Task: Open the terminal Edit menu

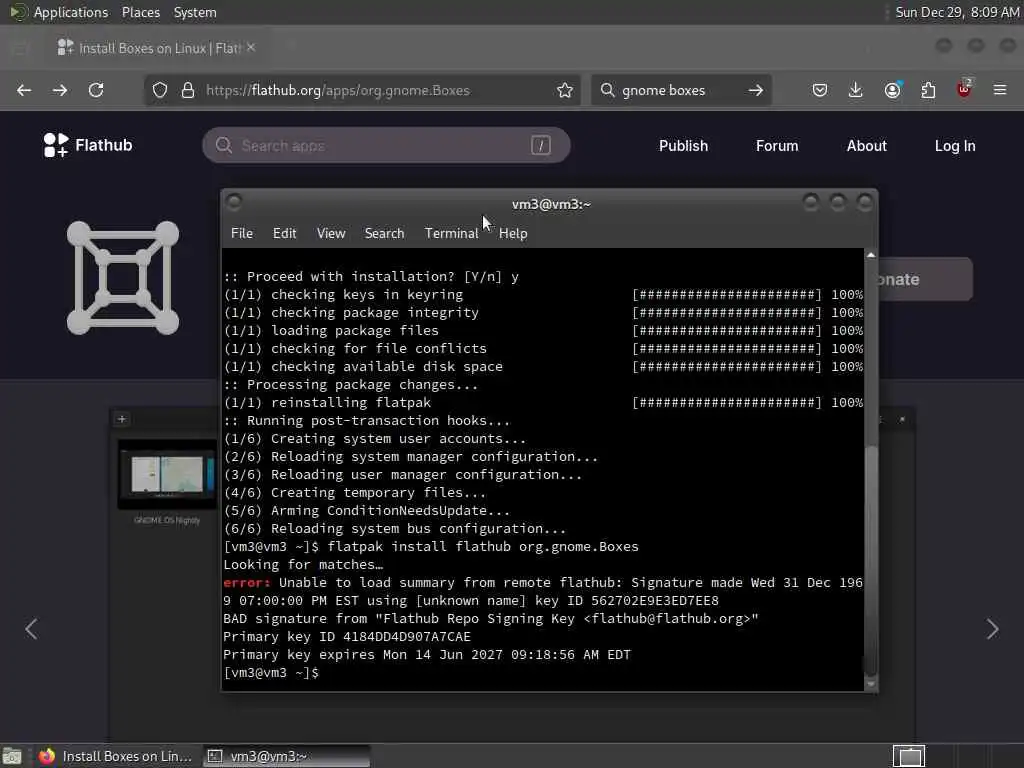Action: coord(284,233)
